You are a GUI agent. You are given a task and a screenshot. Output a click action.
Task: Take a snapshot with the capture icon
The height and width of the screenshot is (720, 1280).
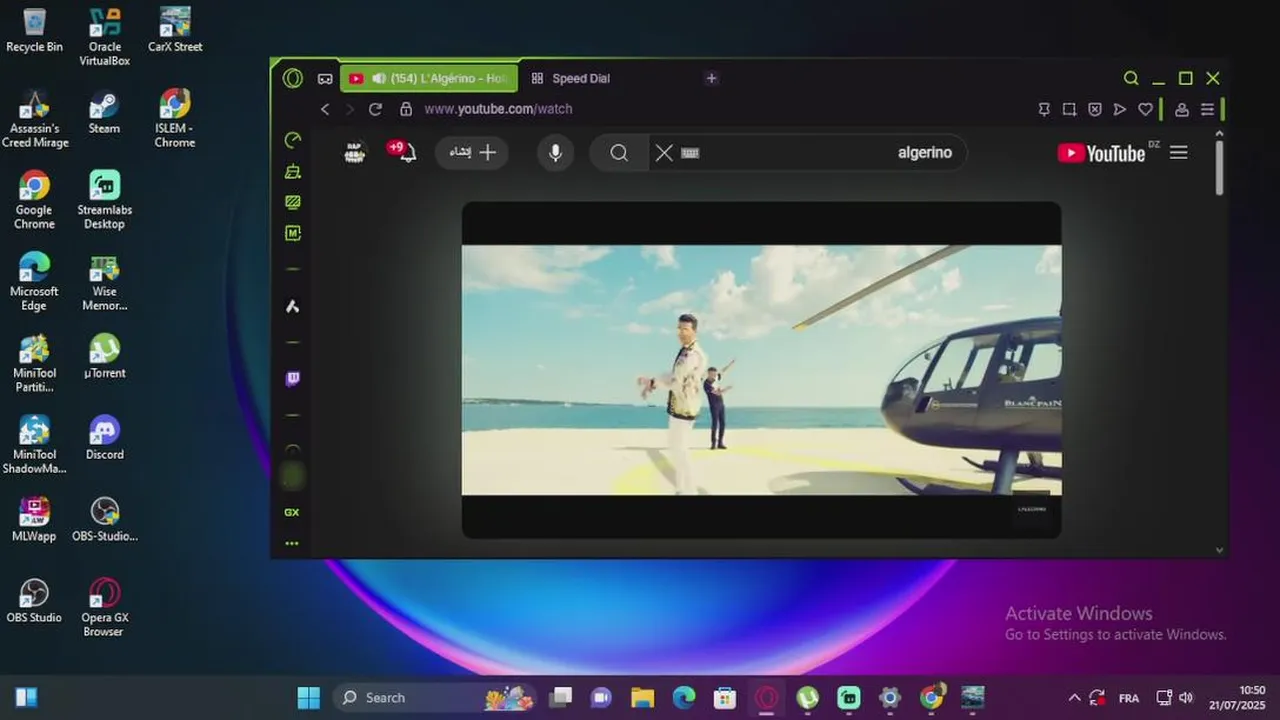coord(1069,109)
